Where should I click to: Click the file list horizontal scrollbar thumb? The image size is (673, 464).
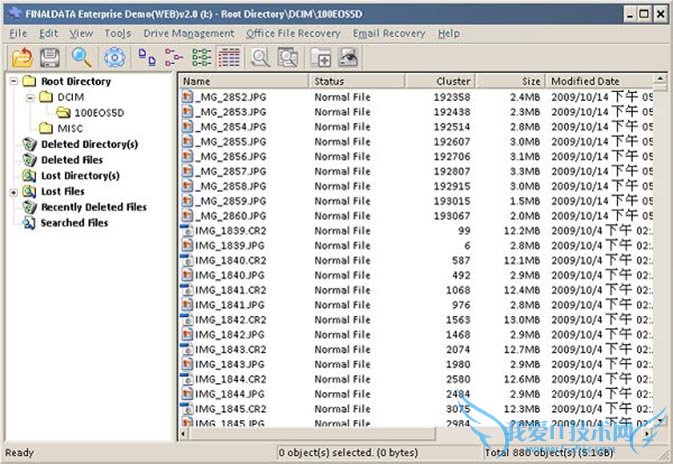pyautogui.click(x=312, y=434)
